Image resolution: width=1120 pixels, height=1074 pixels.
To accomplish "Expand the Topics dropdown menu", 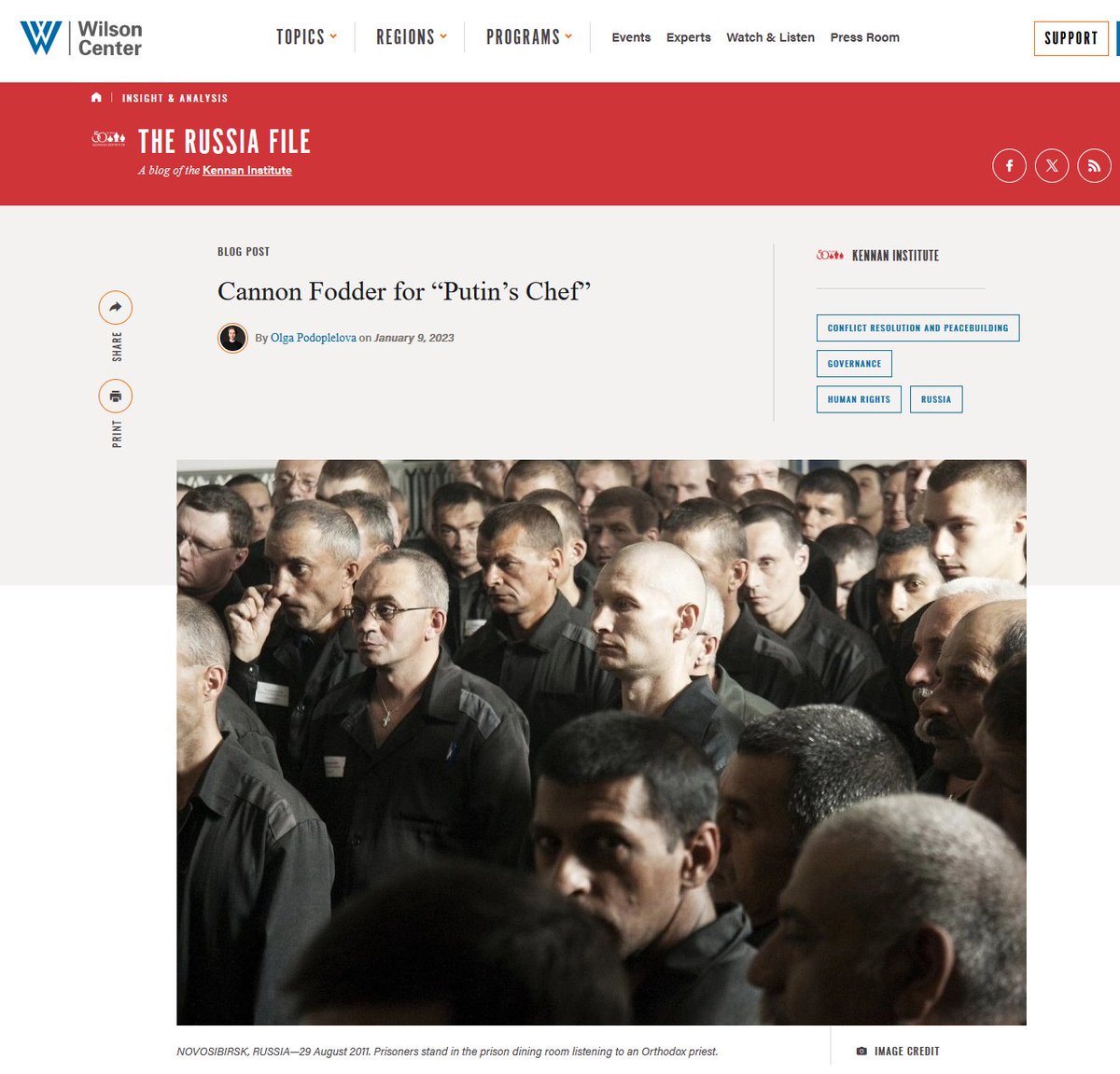I will click(306, 37).
